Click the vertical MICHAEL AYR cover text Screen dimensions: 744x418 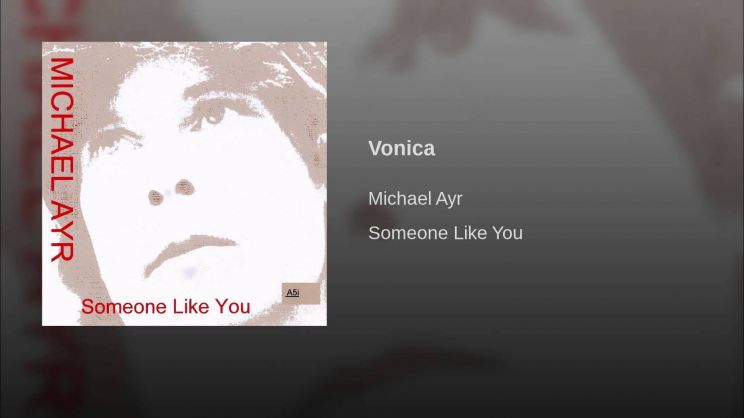62,159
